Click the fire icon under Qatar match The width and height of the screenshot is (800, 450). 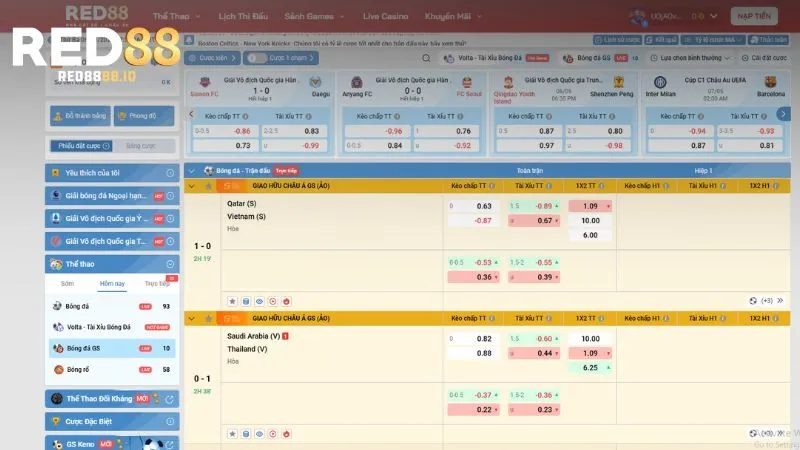[x=286, y=302]
